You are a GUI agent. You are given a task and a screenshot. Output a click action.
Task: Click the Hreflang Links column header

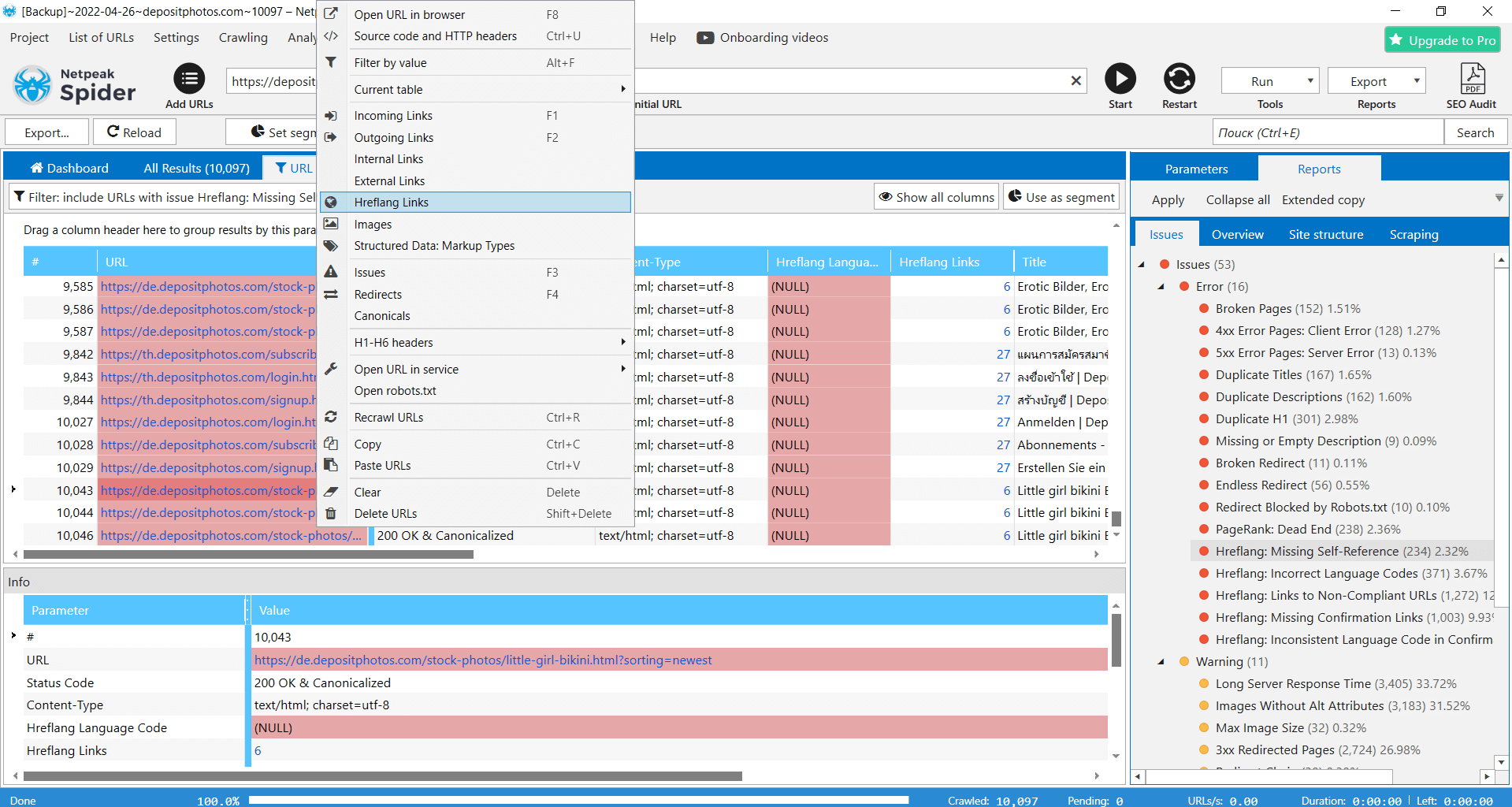click(x=952, y=262)
